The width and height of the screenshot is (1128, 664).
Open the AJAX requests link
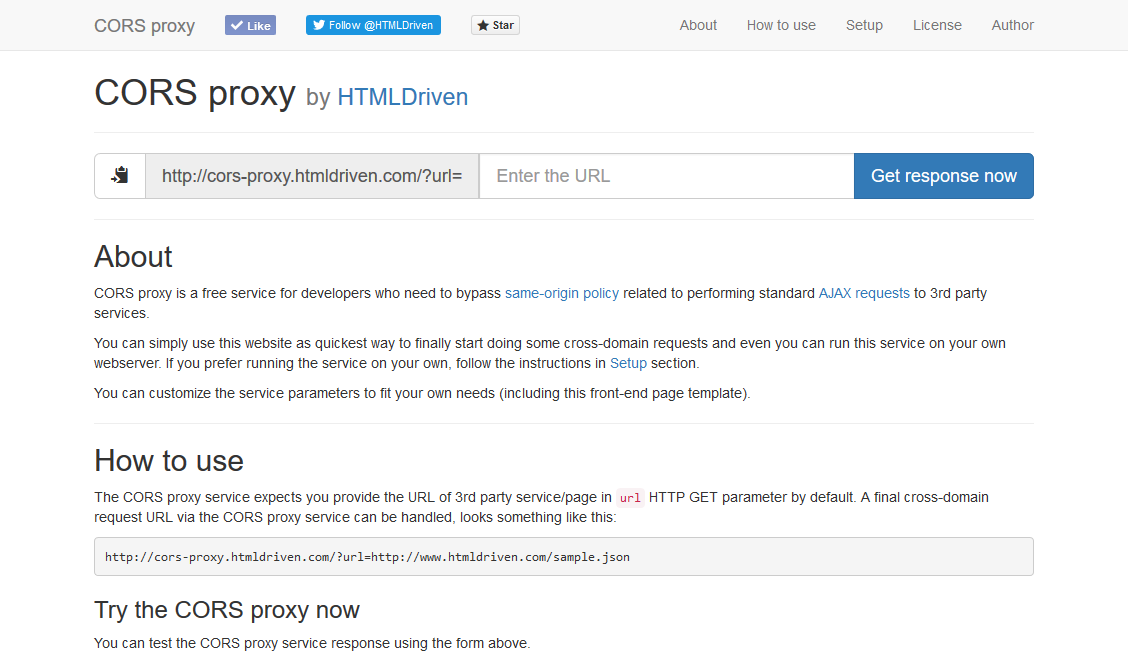pos(864,294)
